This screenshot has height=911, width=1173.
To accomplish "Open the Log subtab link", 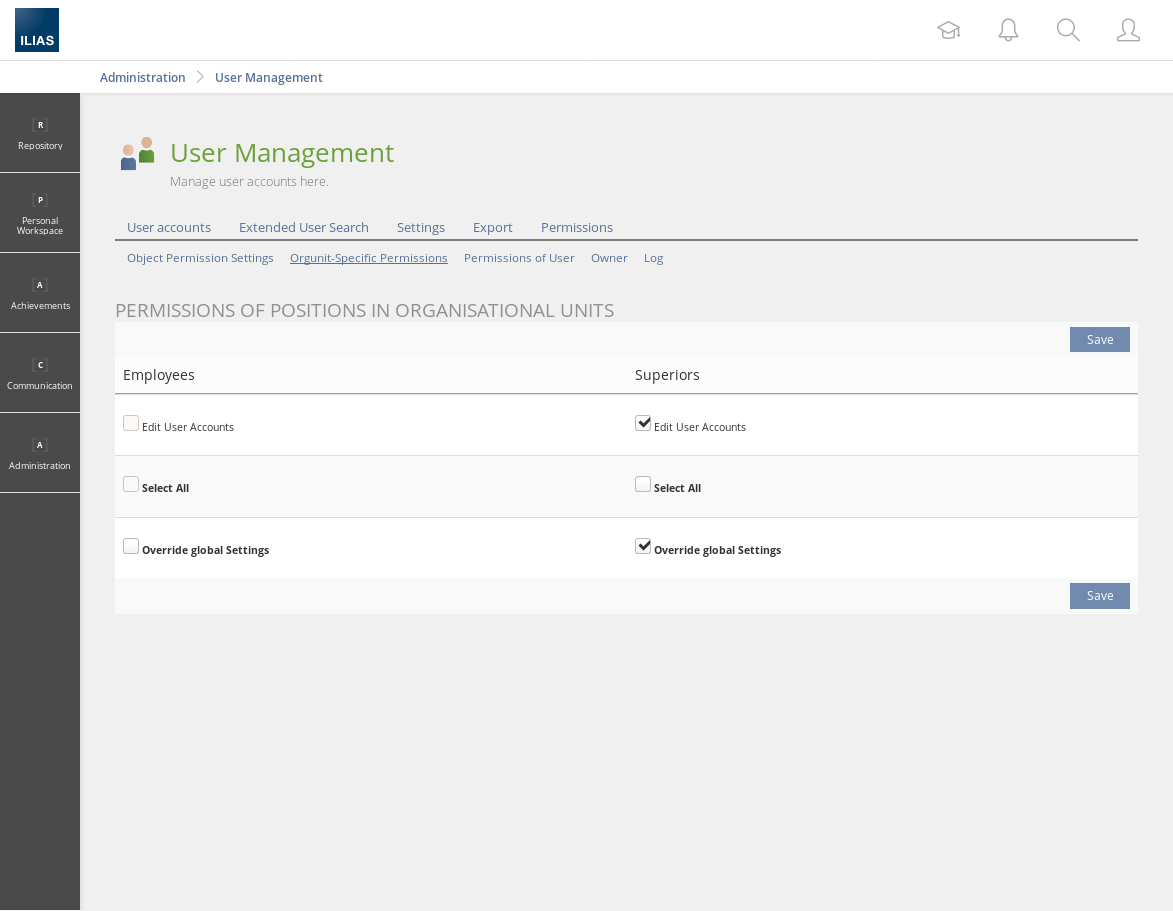I will (653, 258).
